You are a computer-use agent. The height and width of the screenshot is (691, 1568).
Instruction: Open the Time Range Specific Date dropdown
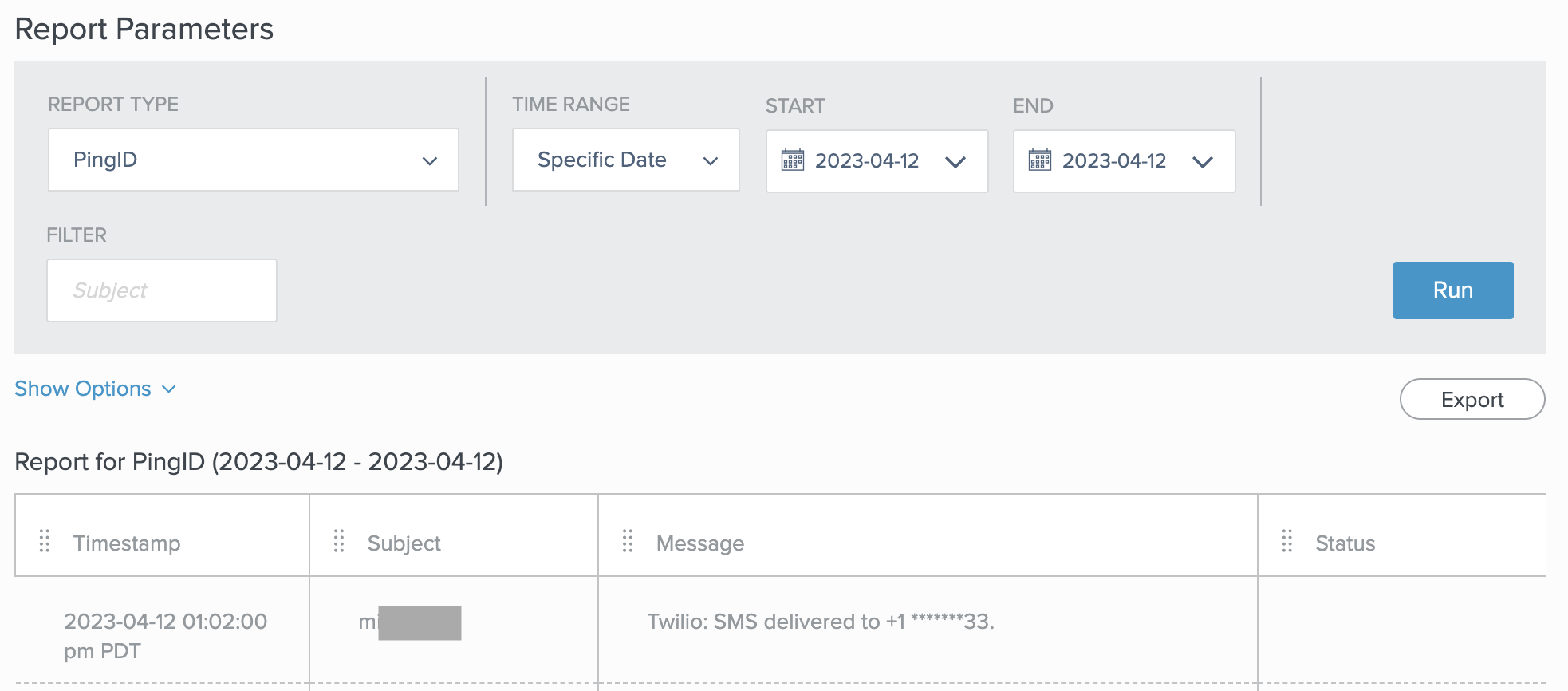625,160
